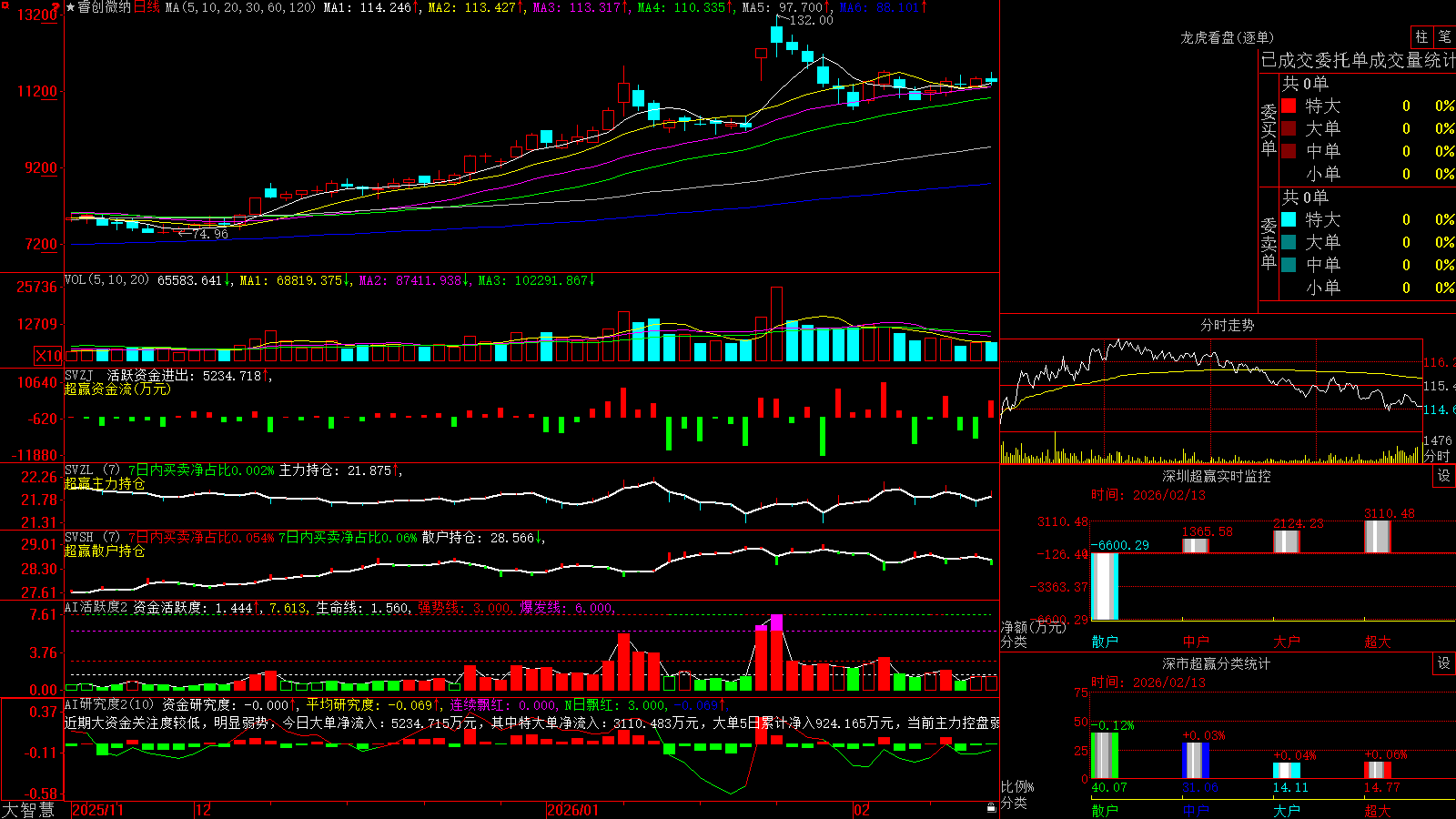This screenshot has width=1456, height=819.
Task: Click the blue 中户 ratio bar at 31.06
Action: point(1196,760)
